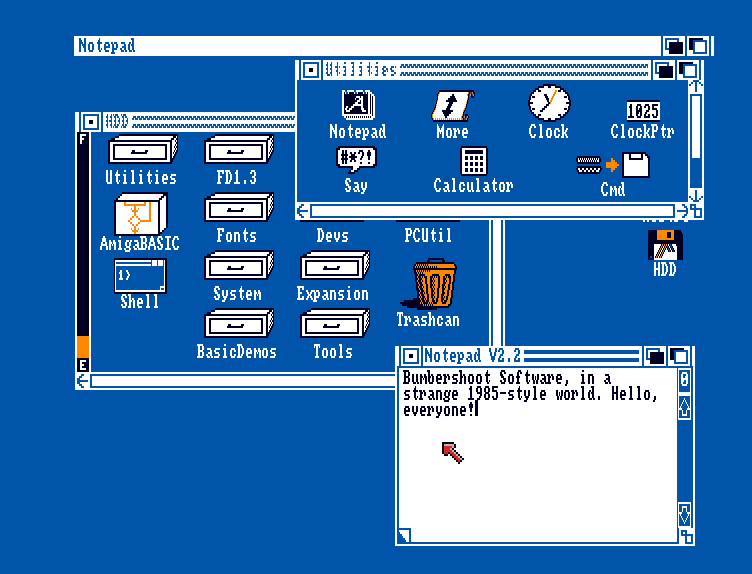752x574 pixels.
Task: Select the HDD disk icon on desktop
Action: tap(665, 245)
